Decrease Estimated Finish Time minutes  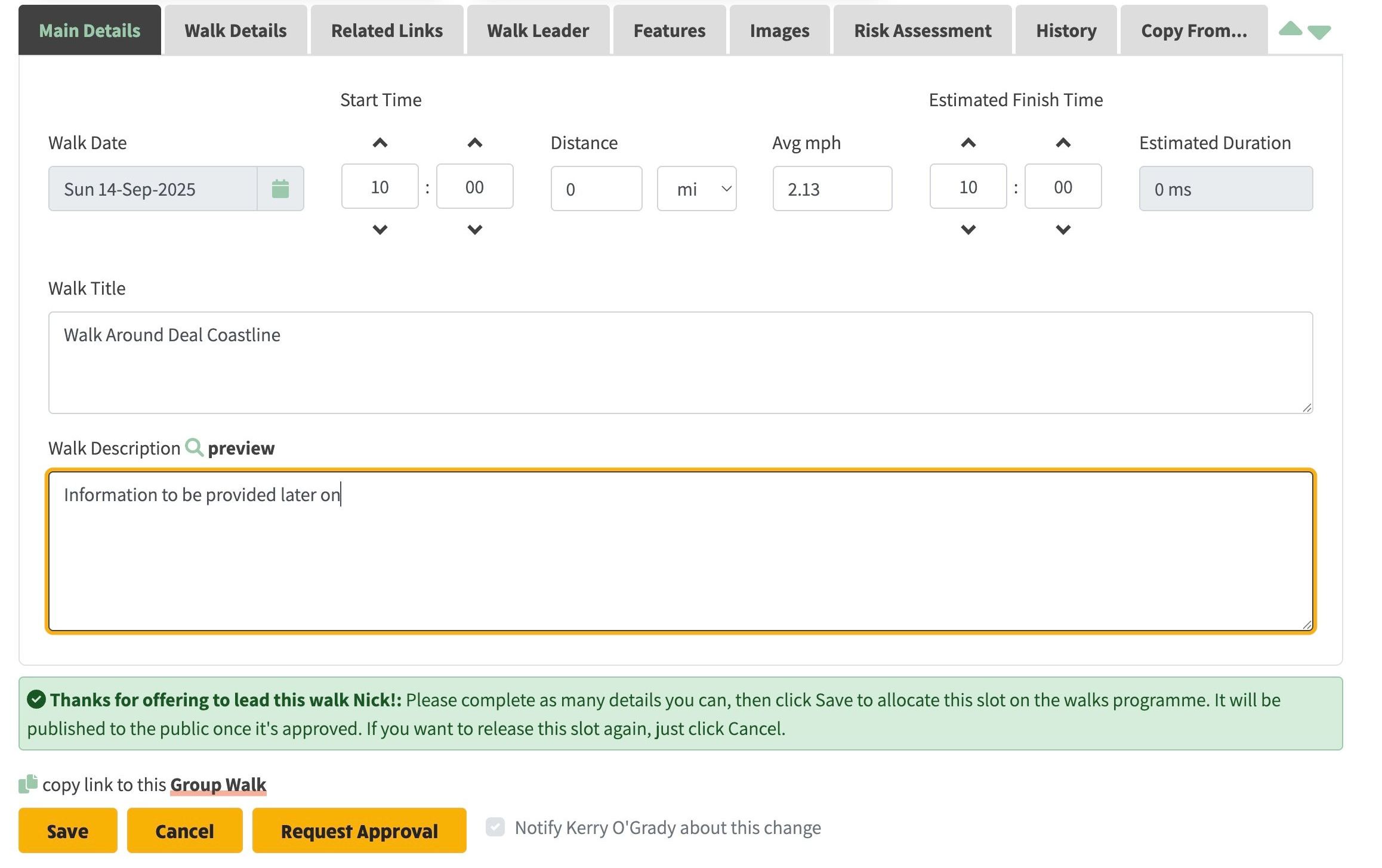click(x=1063, y=229)
